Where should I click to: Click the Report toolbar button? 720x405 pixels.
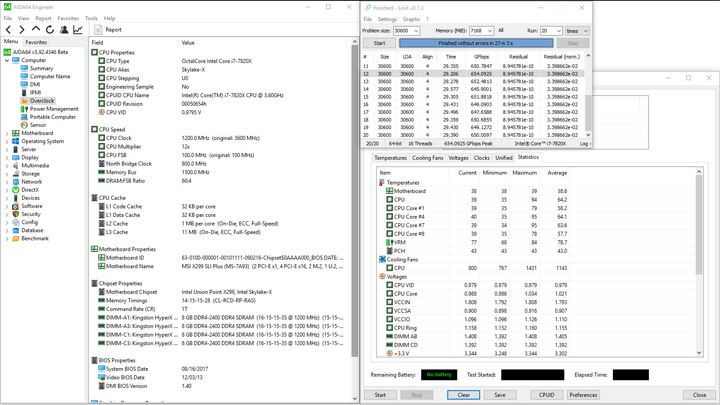coord(108,30)
